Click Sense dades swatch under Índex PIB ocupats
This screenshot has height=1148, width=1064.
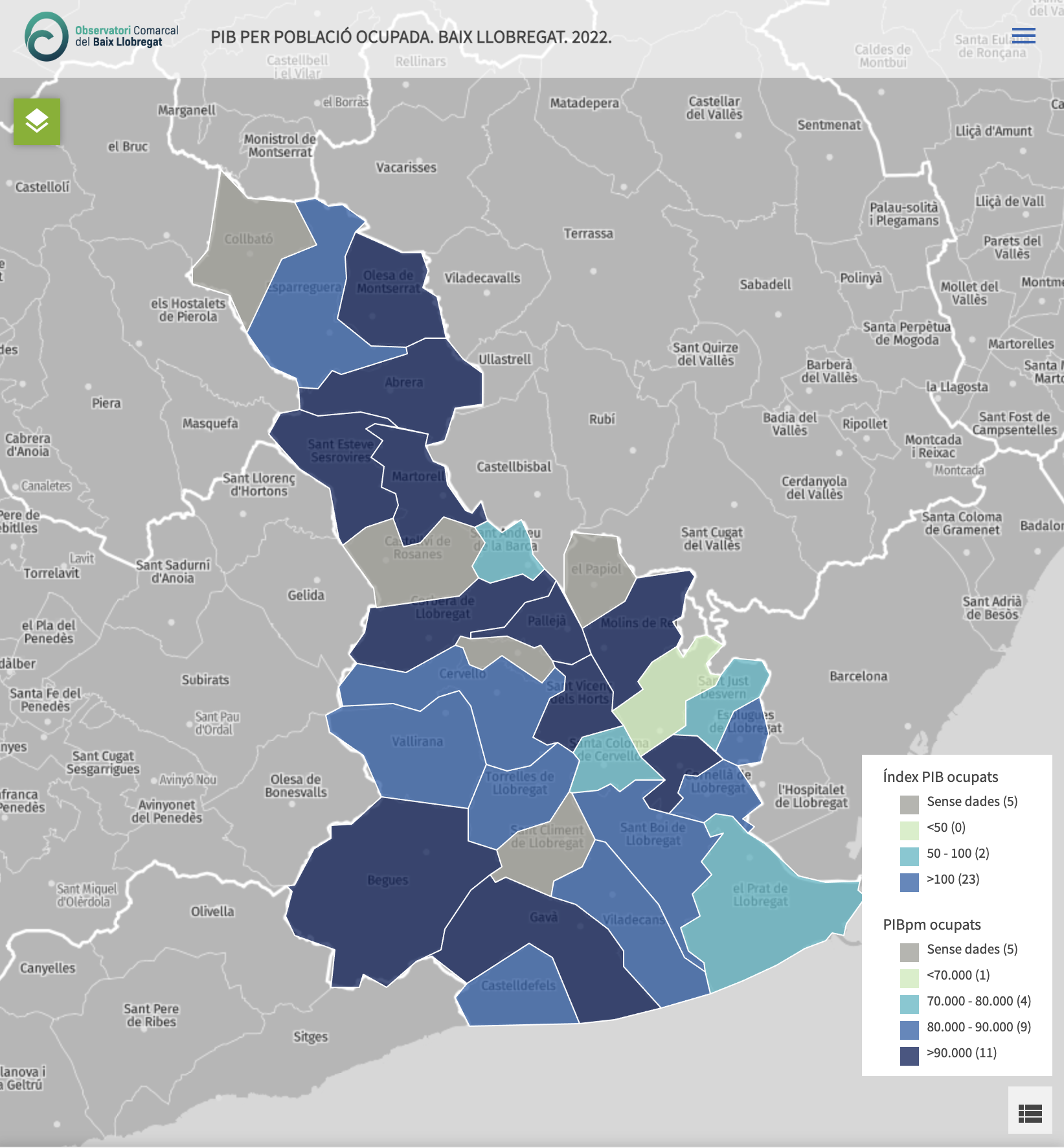[909, 804]
